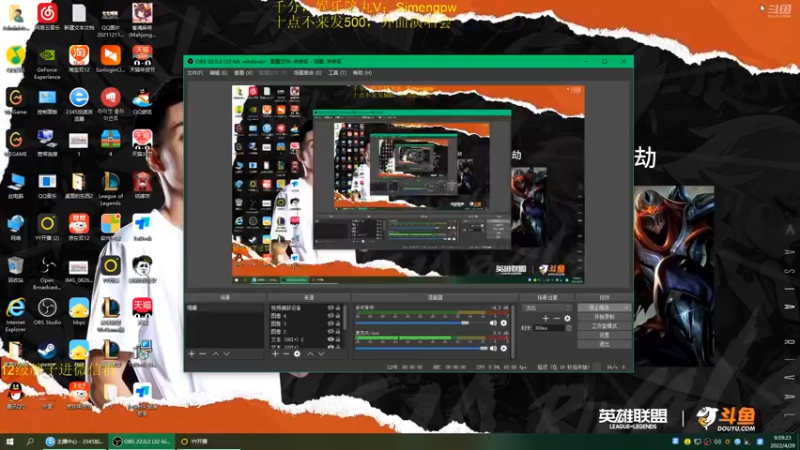Add a new scene with the plus icon

click(x=192, y=354)
